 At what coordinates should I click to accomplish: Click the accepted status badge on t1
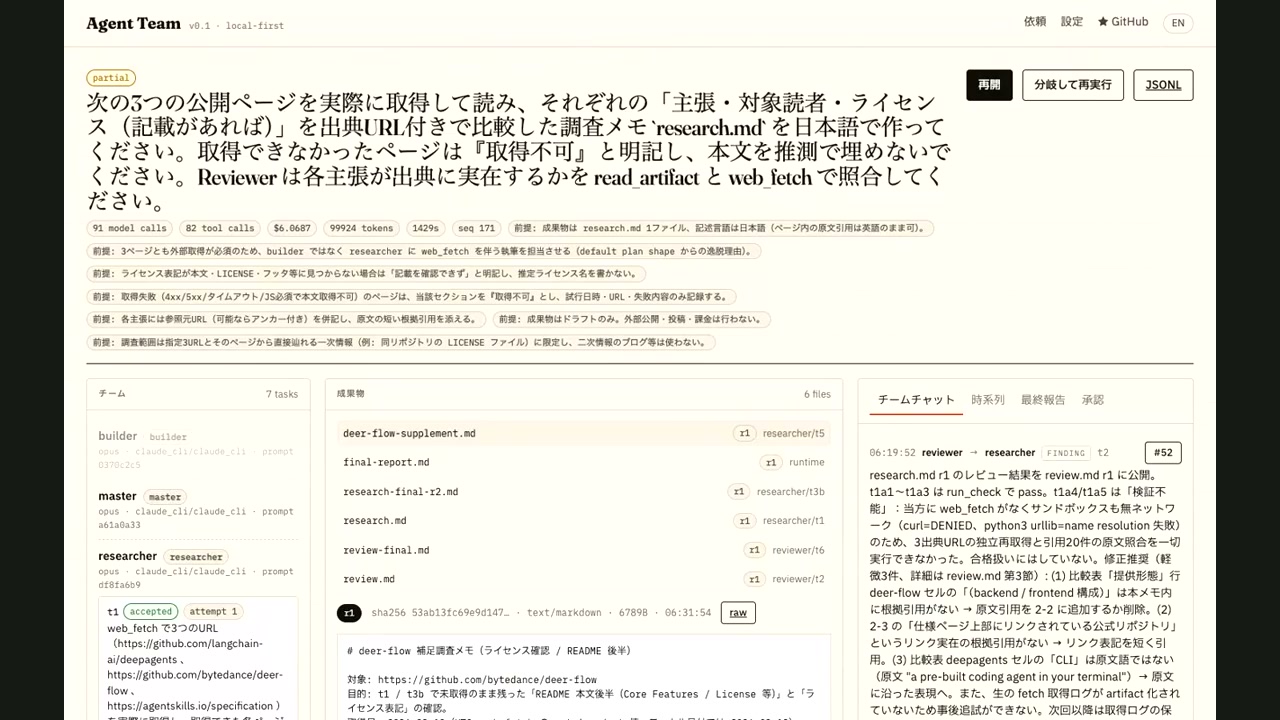pyautogui.click(x=151, y=611)
